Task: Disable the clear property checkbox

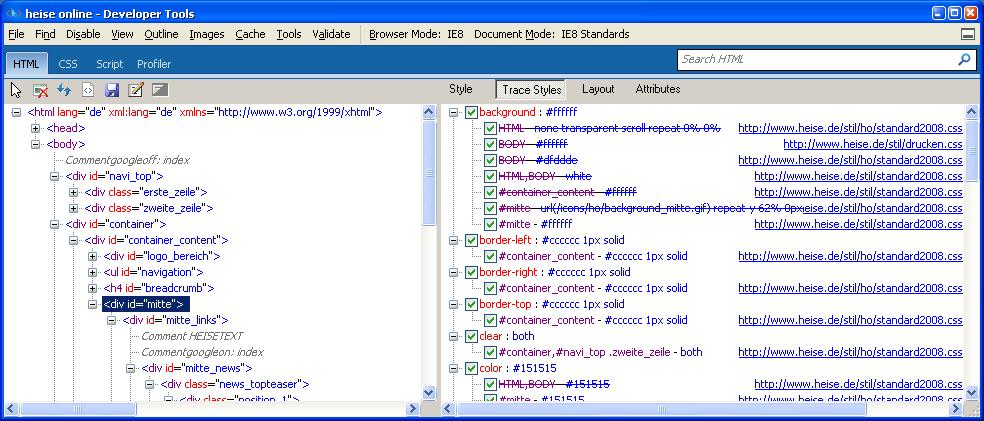Action: 472,337
